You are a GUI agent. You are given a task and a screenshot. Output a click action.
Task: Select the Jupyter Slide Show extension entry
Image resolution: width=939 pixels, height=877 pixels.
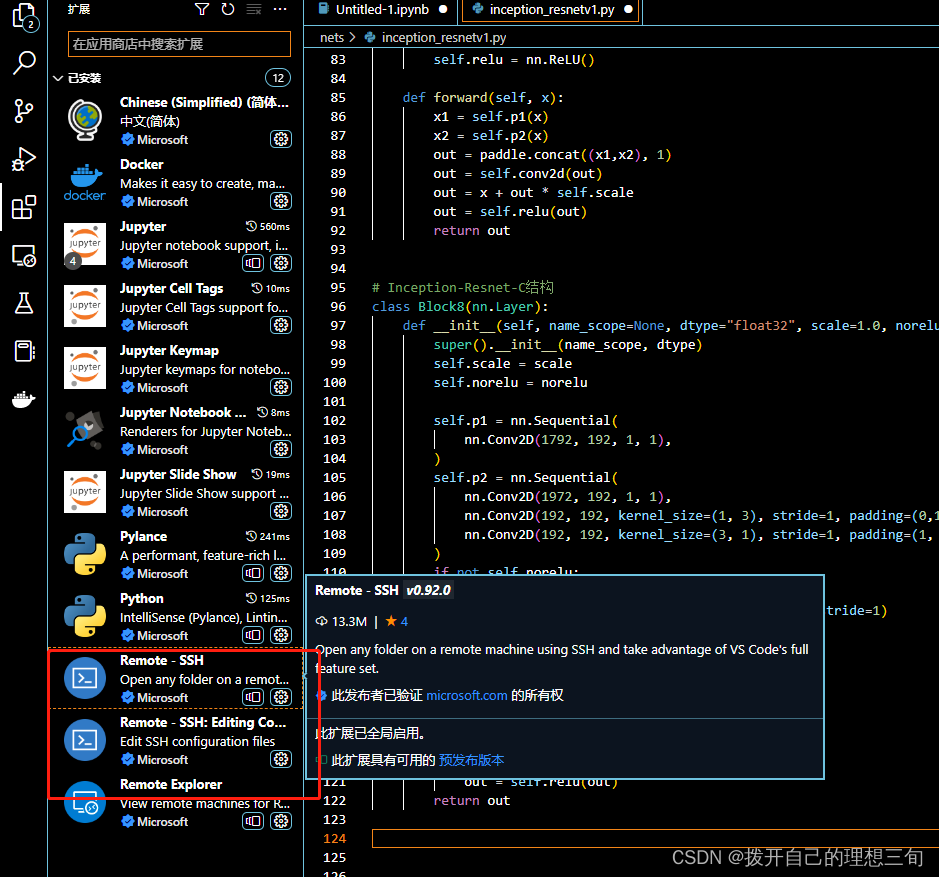coord(176,493)
